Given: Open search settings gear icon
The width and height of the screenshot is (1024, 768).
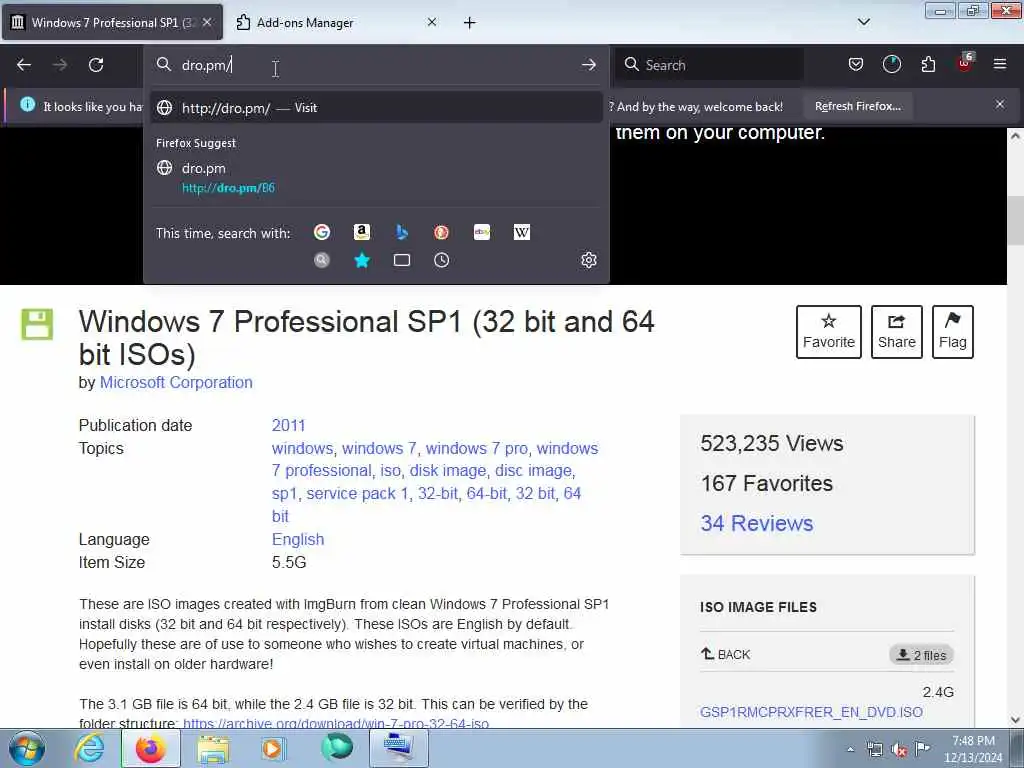Looking at the screenshot, I should [x=588, y=260].
